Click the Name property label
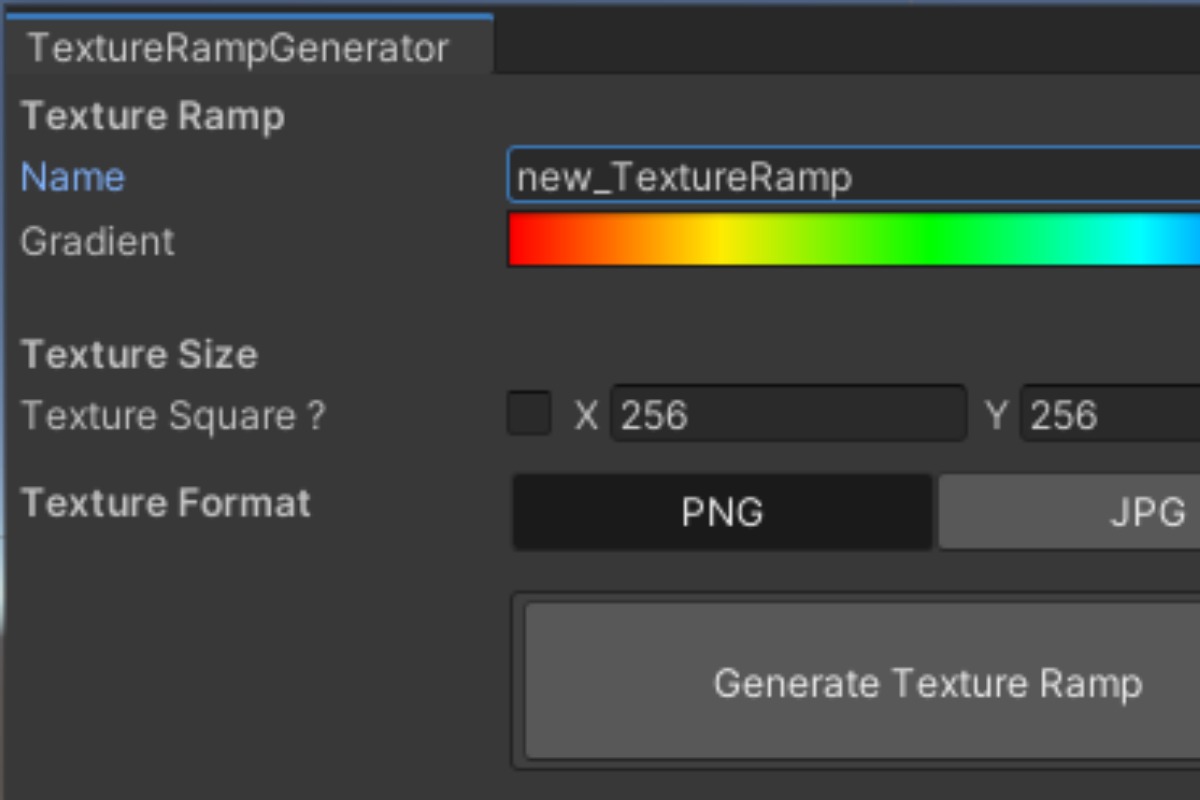 pos(73,178)
